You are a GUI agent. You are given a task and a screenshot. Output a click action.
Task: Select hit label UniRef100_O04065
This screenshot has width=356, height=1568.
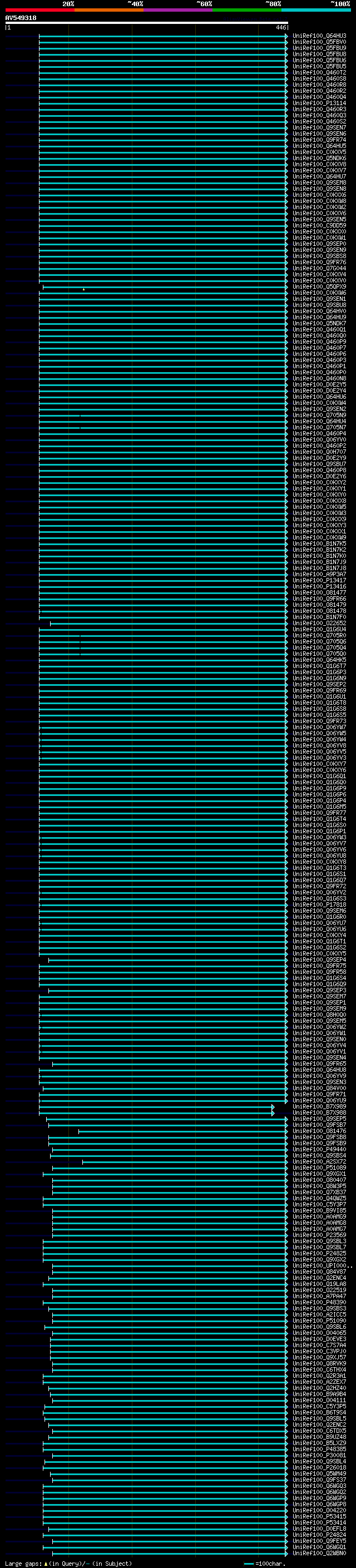(319, 1332)
